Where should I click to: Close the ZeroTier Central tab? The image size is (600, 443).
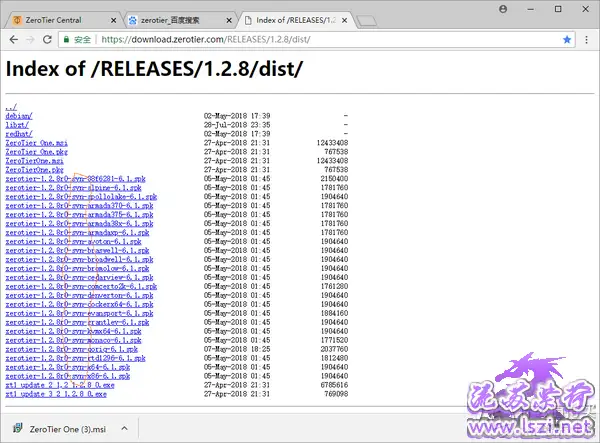point(114,20)
